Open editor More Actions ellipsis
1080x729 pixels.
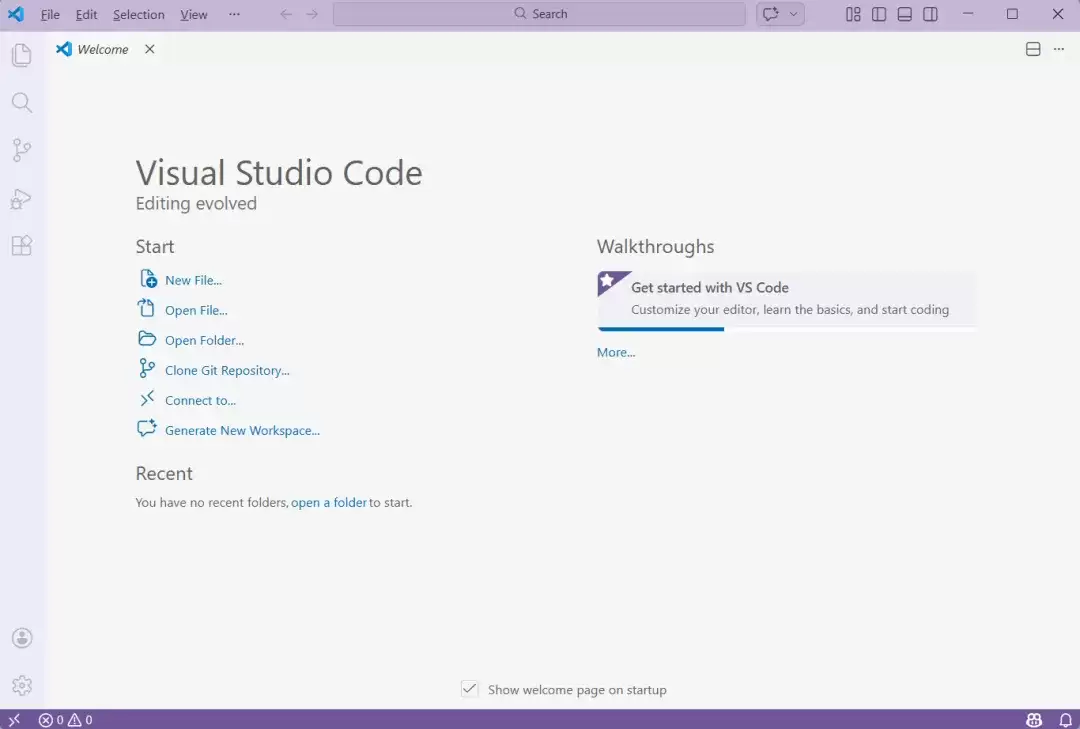[1059, 49]
